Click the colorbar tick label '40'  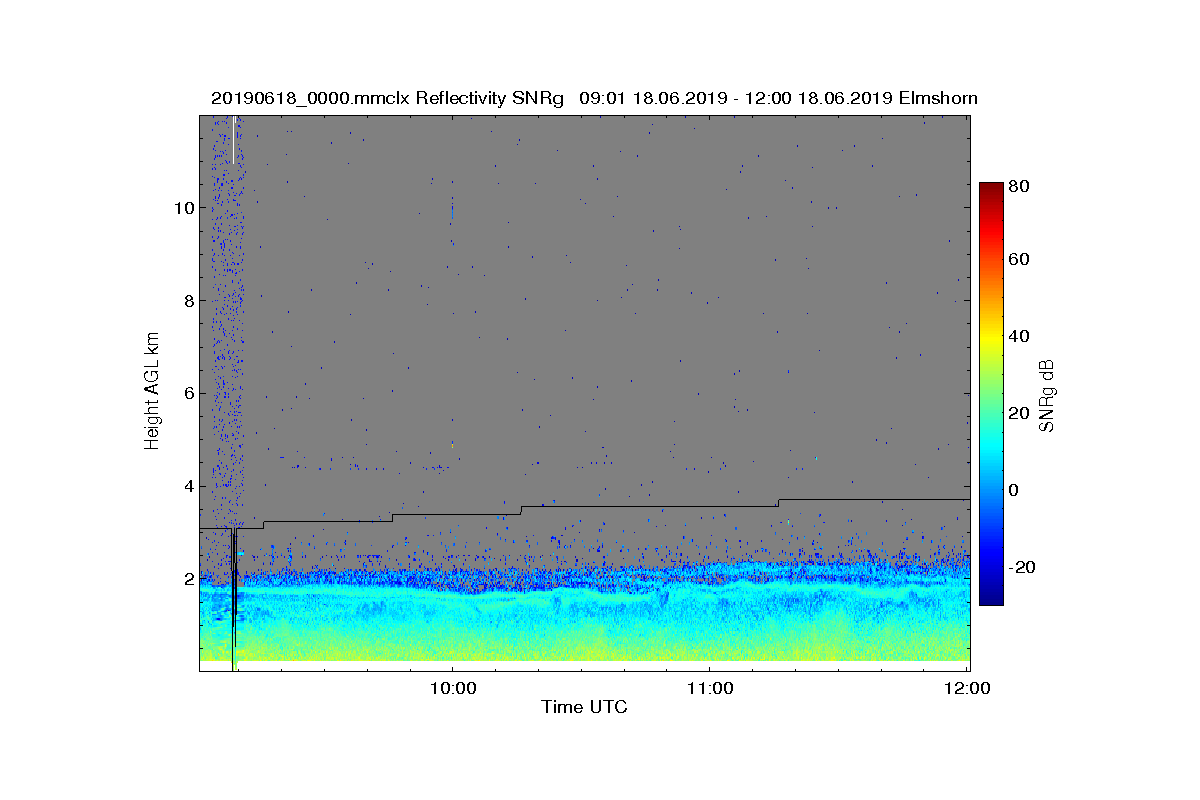(x=1021, y=336)
